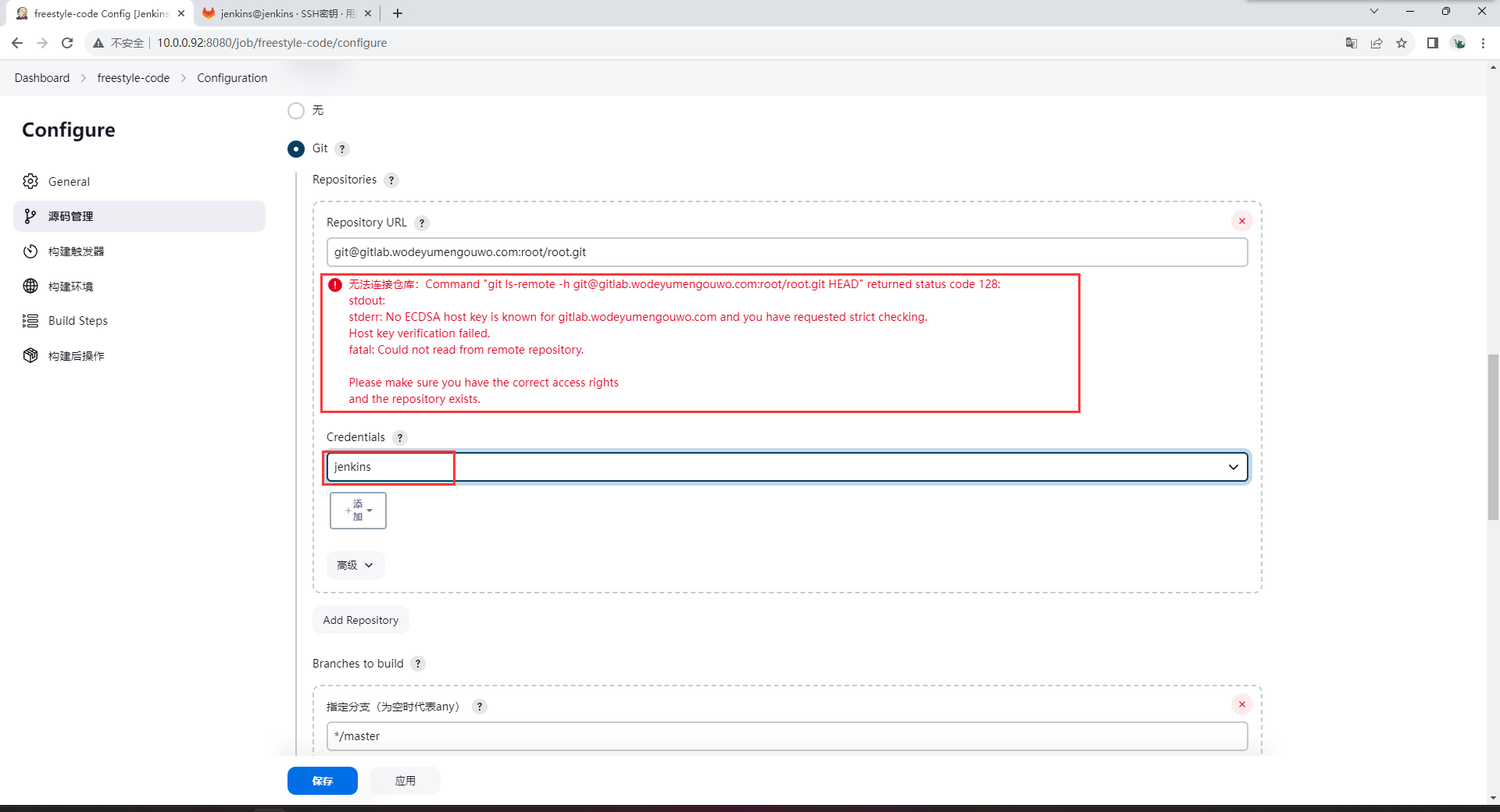This screenshot has width=1500, height=812.
Task: Open help for Git option
Action: click(342, 149)
